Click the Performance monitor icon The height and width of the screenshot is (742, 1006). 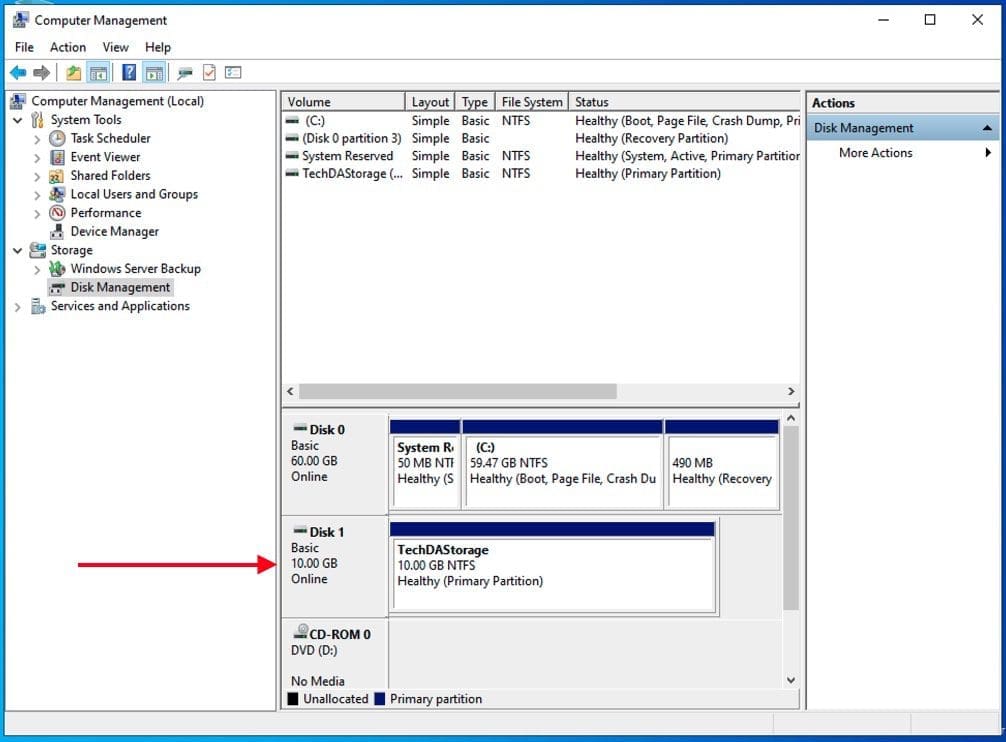pos(57,213)
